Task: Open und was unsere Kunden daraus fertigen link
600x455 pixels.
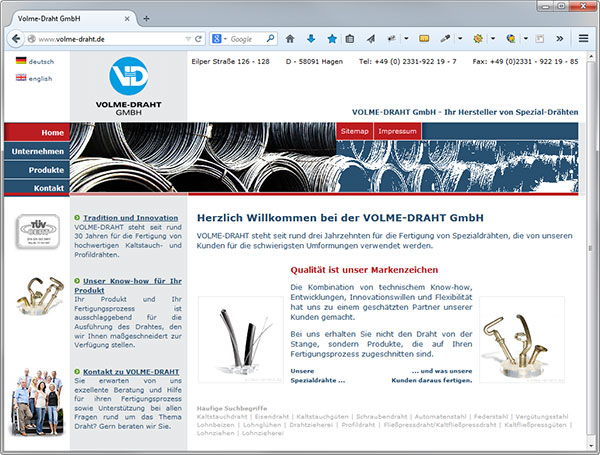Action: click(x=432, y=376)
